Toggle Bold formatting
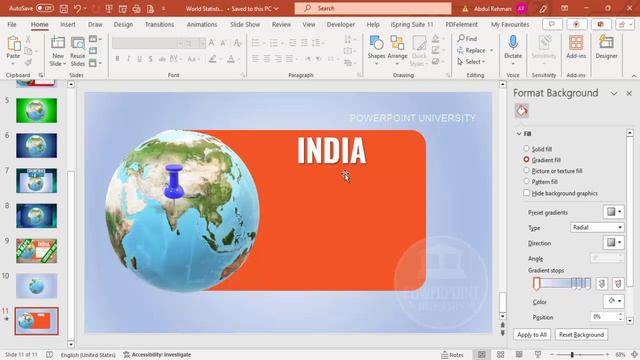Viewport: 640px width, 360px height. [x=117, y=59]
